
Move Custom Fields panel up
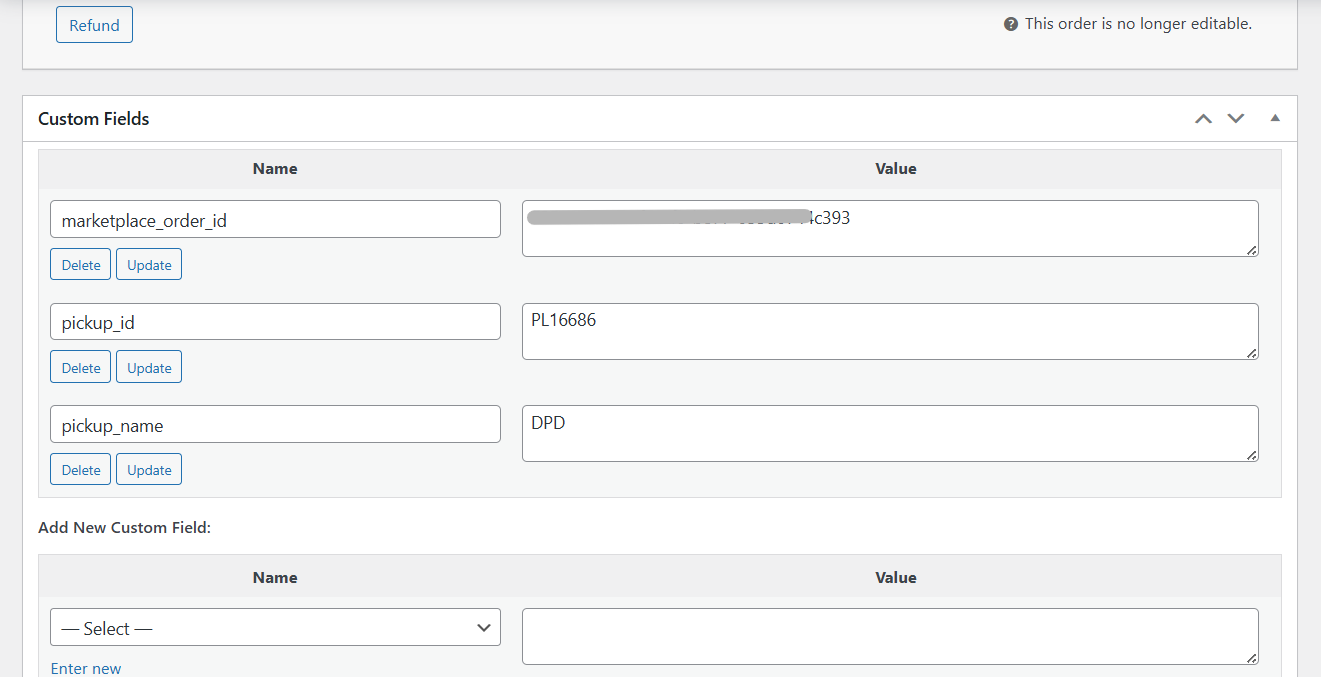tap(1203, 118)
